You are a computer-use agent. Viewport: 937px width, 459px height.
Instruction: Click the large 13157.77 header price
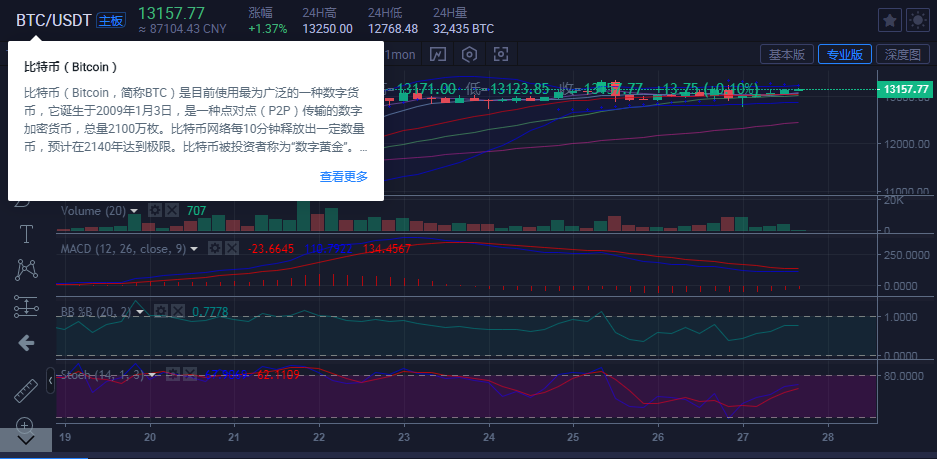(172, 13)
